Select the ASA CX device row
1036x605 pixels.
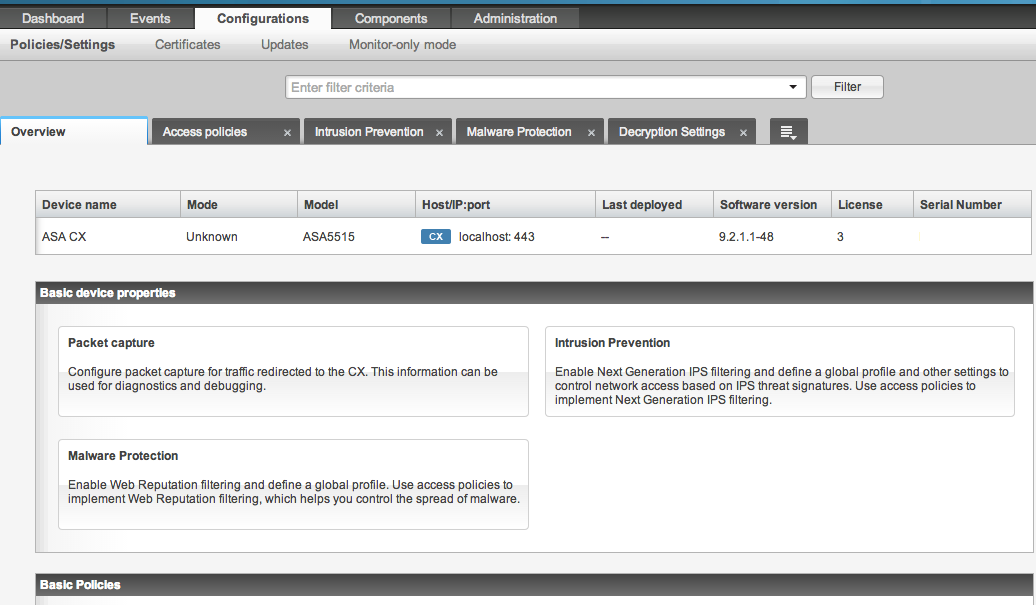tap(300, 237)
